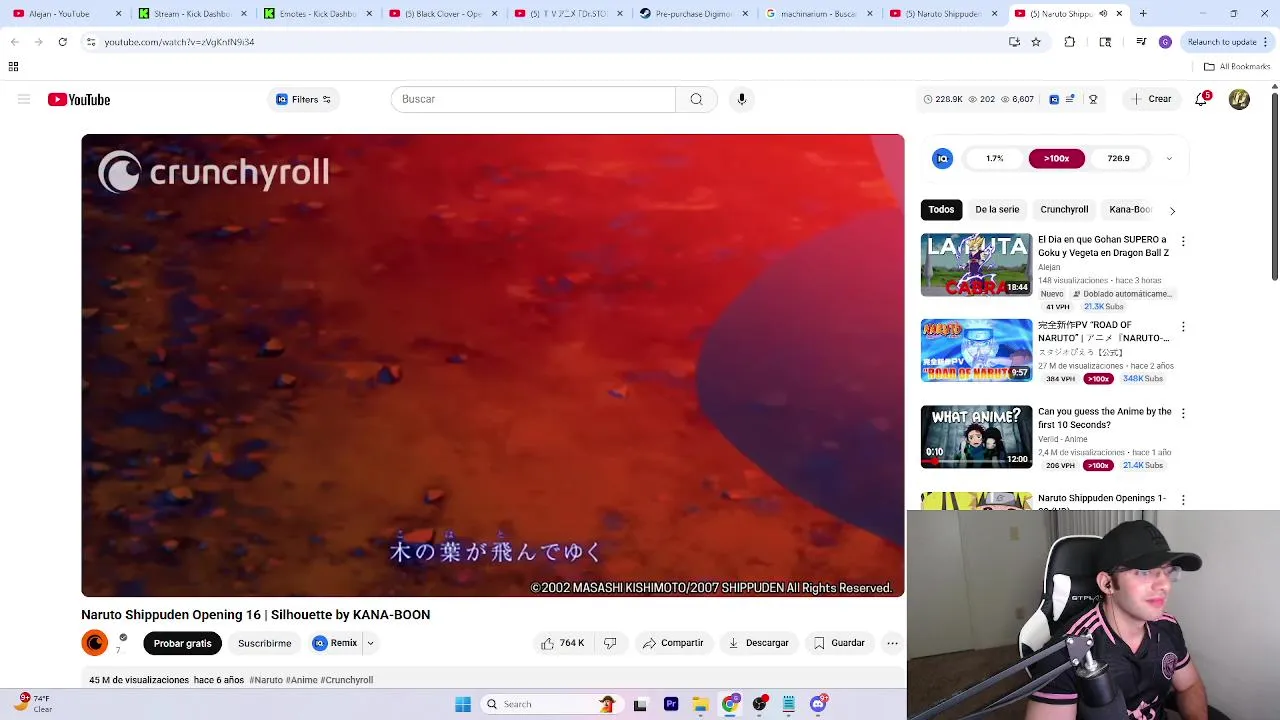Open the Gohan SUPERO a Goku video thumbnail
The height and width of the screenshot is (720, 1280).
coord(976,265)
